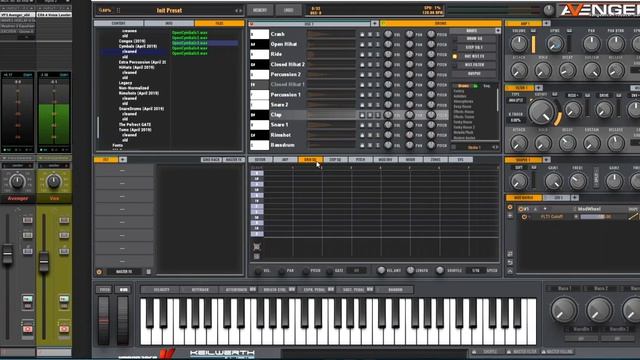Add a new FX rack with plus
Viewport: 640px width, 360px height.
tap(123, 160)
